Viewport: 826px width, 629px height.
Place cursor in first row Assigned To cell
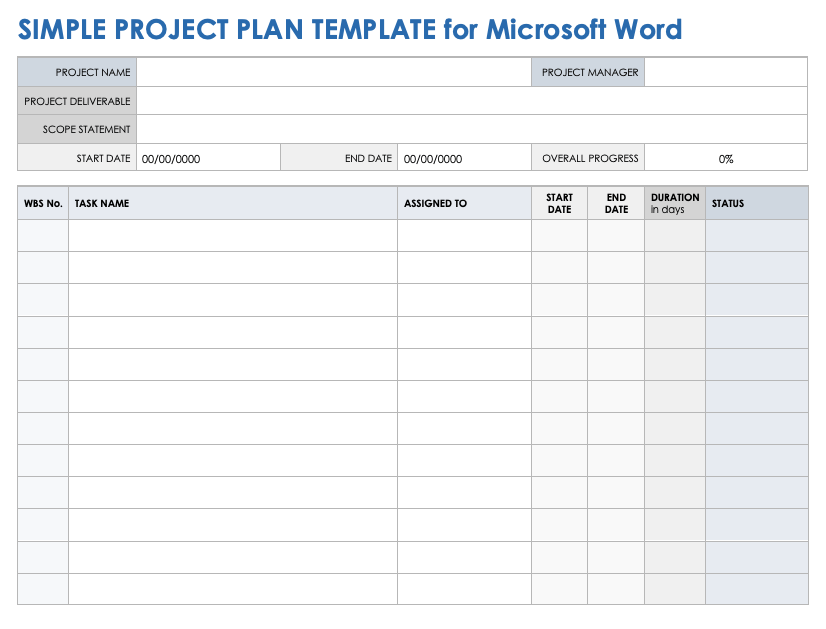tap(464, 236)
